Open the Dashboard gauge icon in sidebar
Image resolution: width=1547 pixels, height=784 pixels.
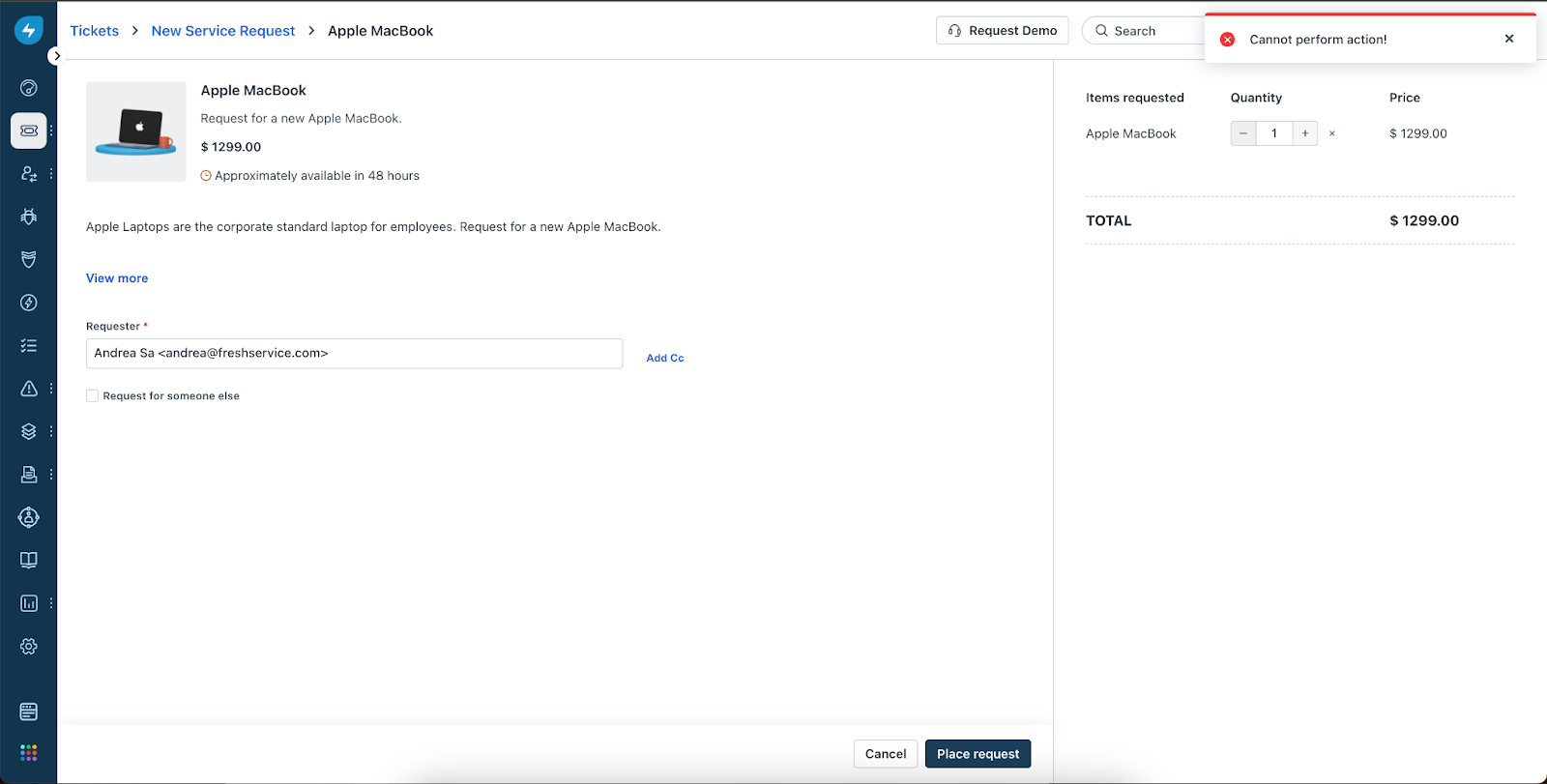[x=29, y=88]
